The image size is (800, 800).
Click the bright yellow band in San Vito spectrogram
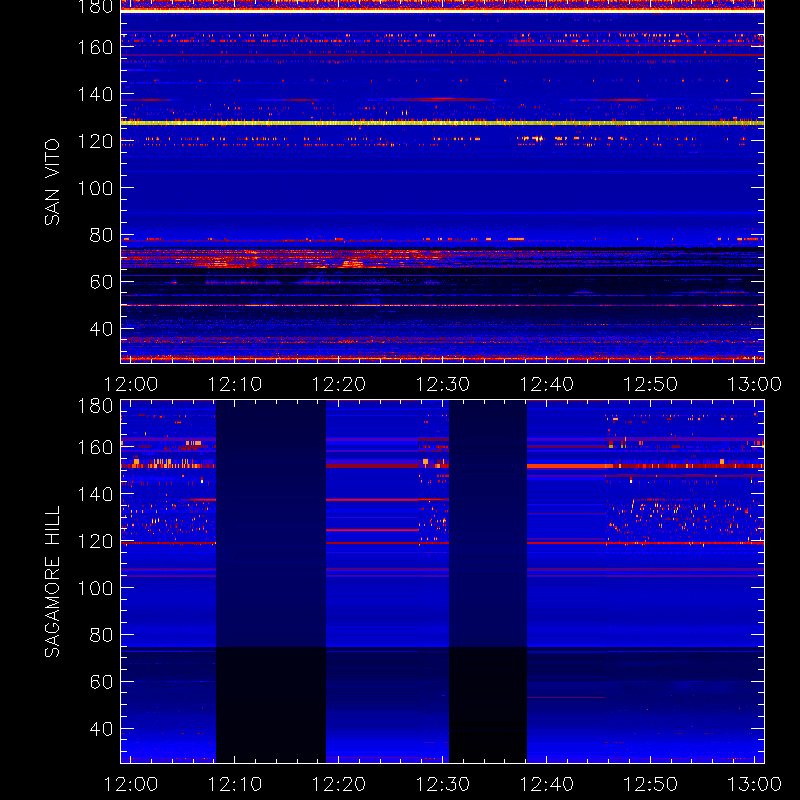442,123
